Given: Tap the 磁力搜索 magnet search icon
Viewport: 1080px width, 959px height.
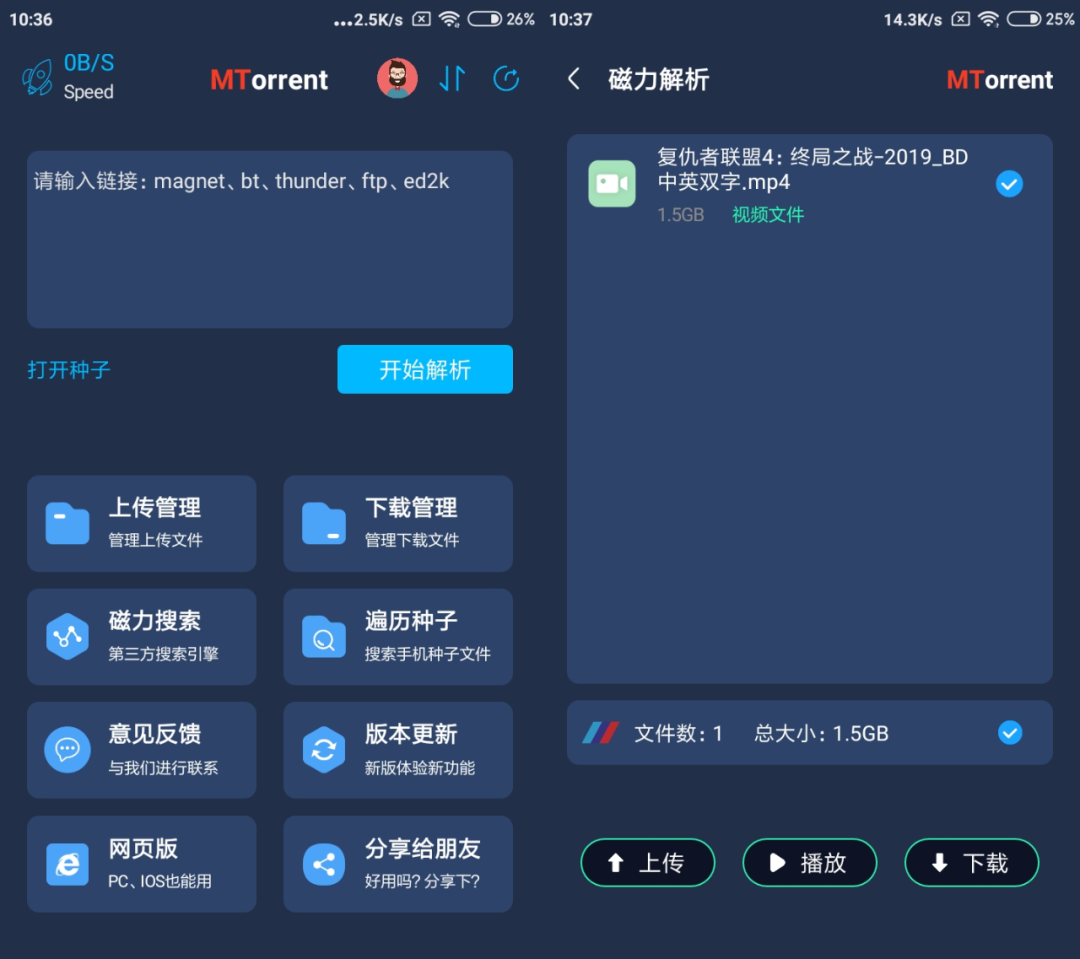Looking at the screenshot, I should (67, 636).
